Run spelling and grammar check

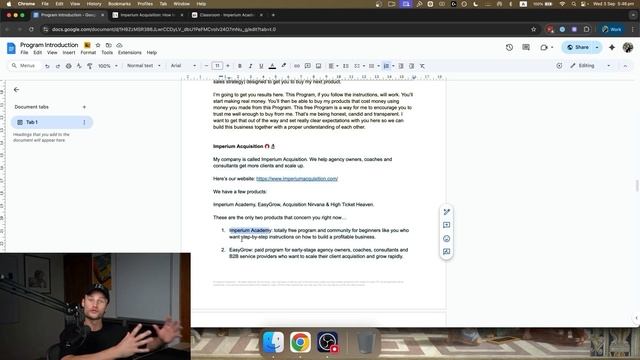point(79,66)
